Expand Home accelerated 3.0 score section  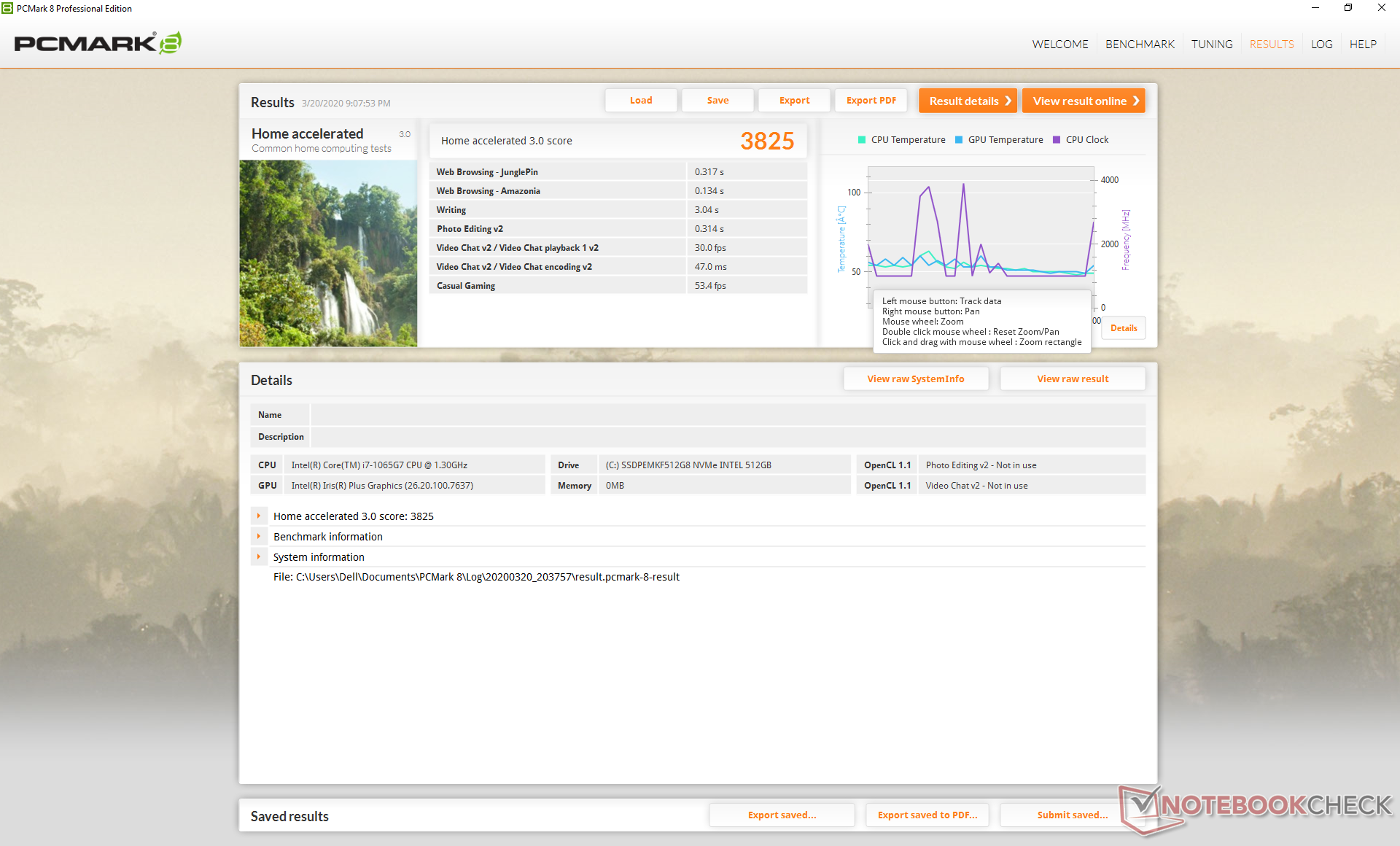259,516
